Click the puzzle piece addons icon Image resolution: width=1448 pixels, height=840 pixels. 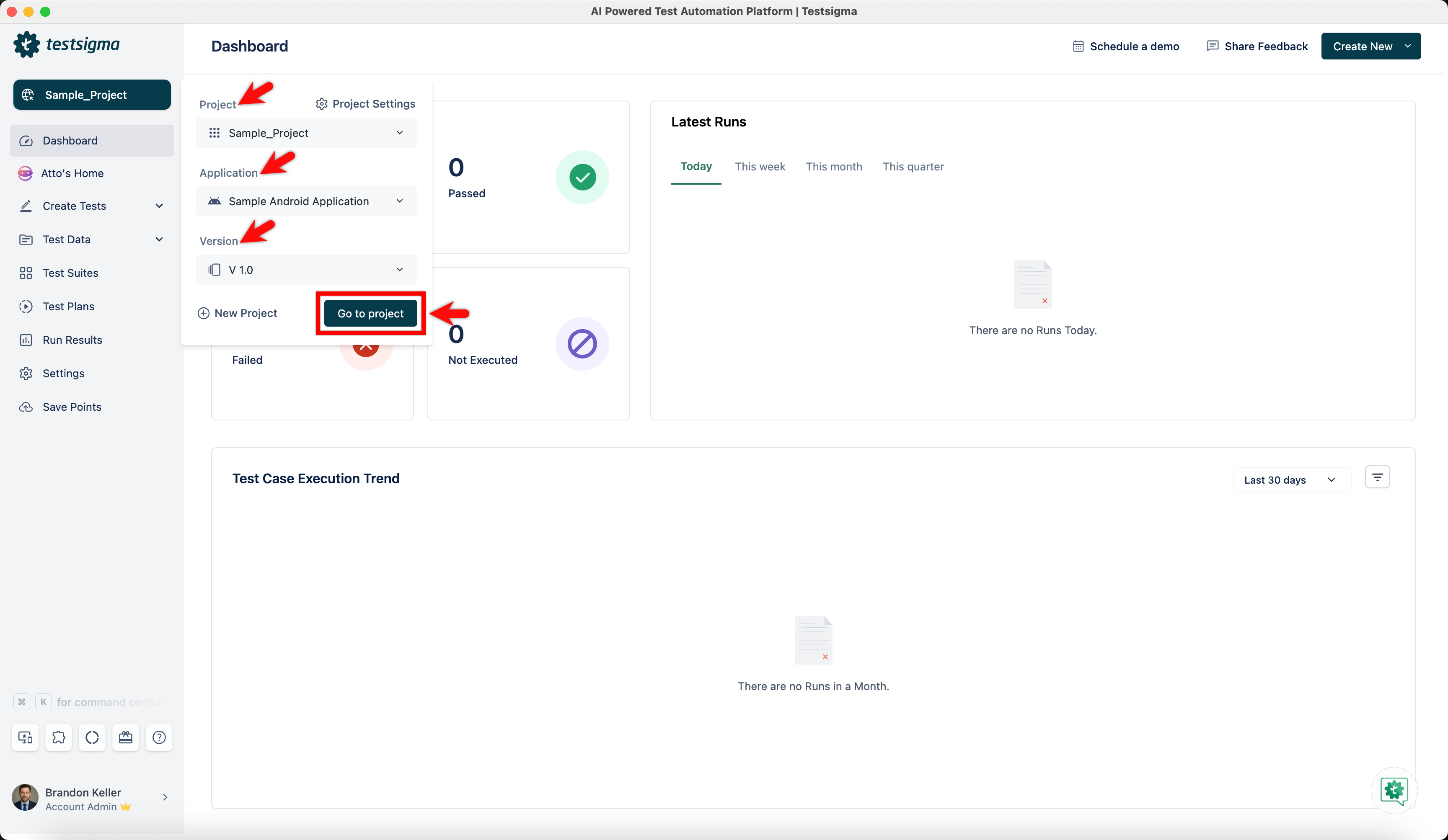pos(59,737)
